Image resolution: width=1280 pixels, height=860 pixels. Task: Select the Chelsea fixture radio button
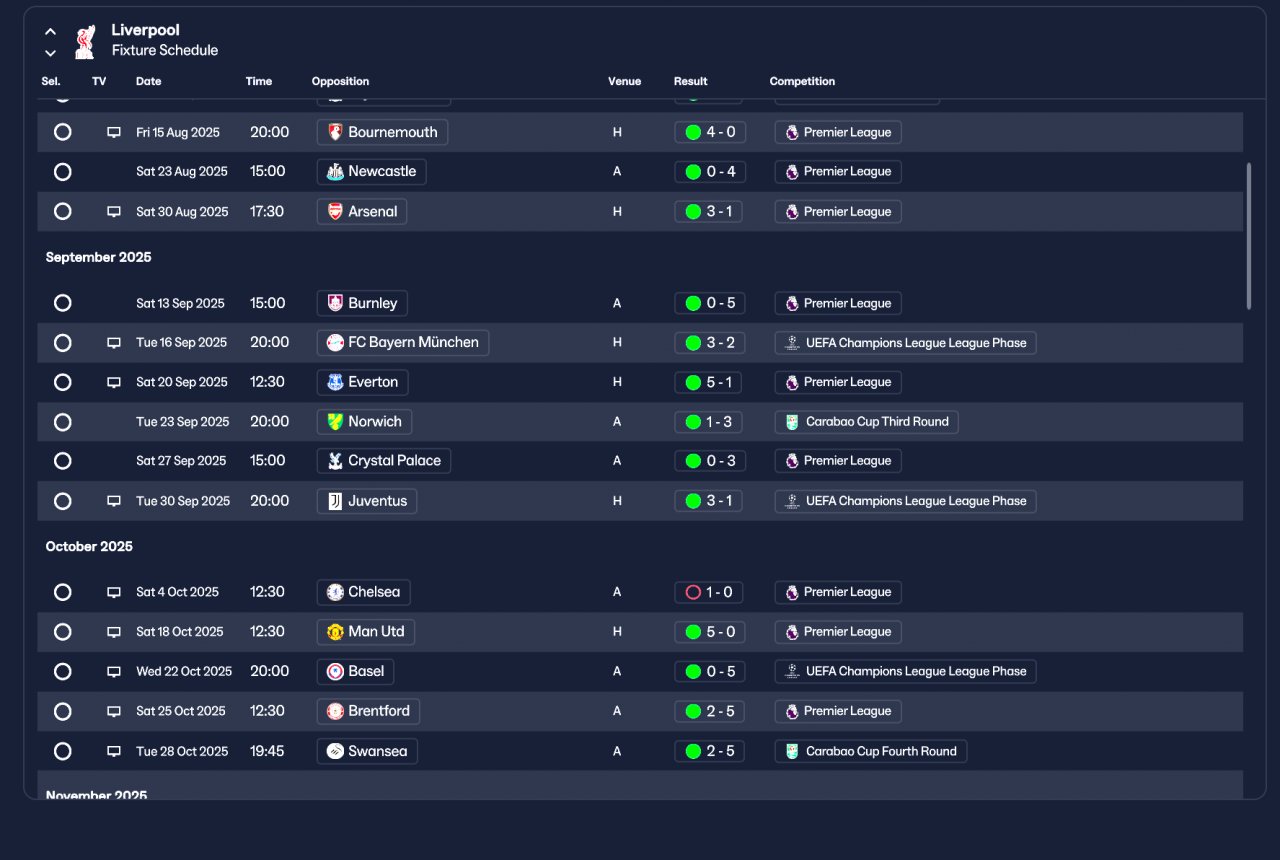[x=63, y=592]
